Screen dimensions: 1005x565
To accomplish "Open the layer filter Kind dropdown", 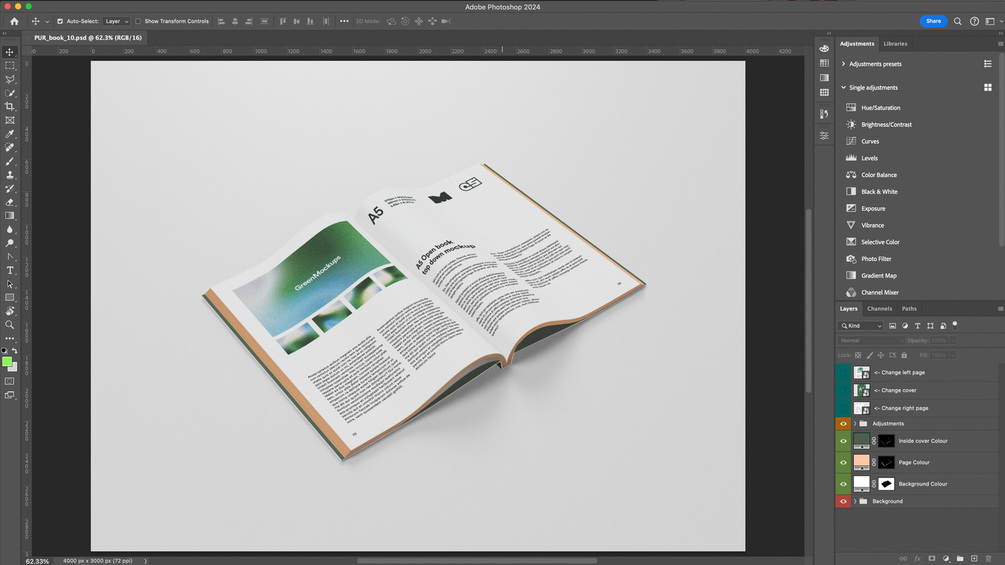I will point(861,325).
